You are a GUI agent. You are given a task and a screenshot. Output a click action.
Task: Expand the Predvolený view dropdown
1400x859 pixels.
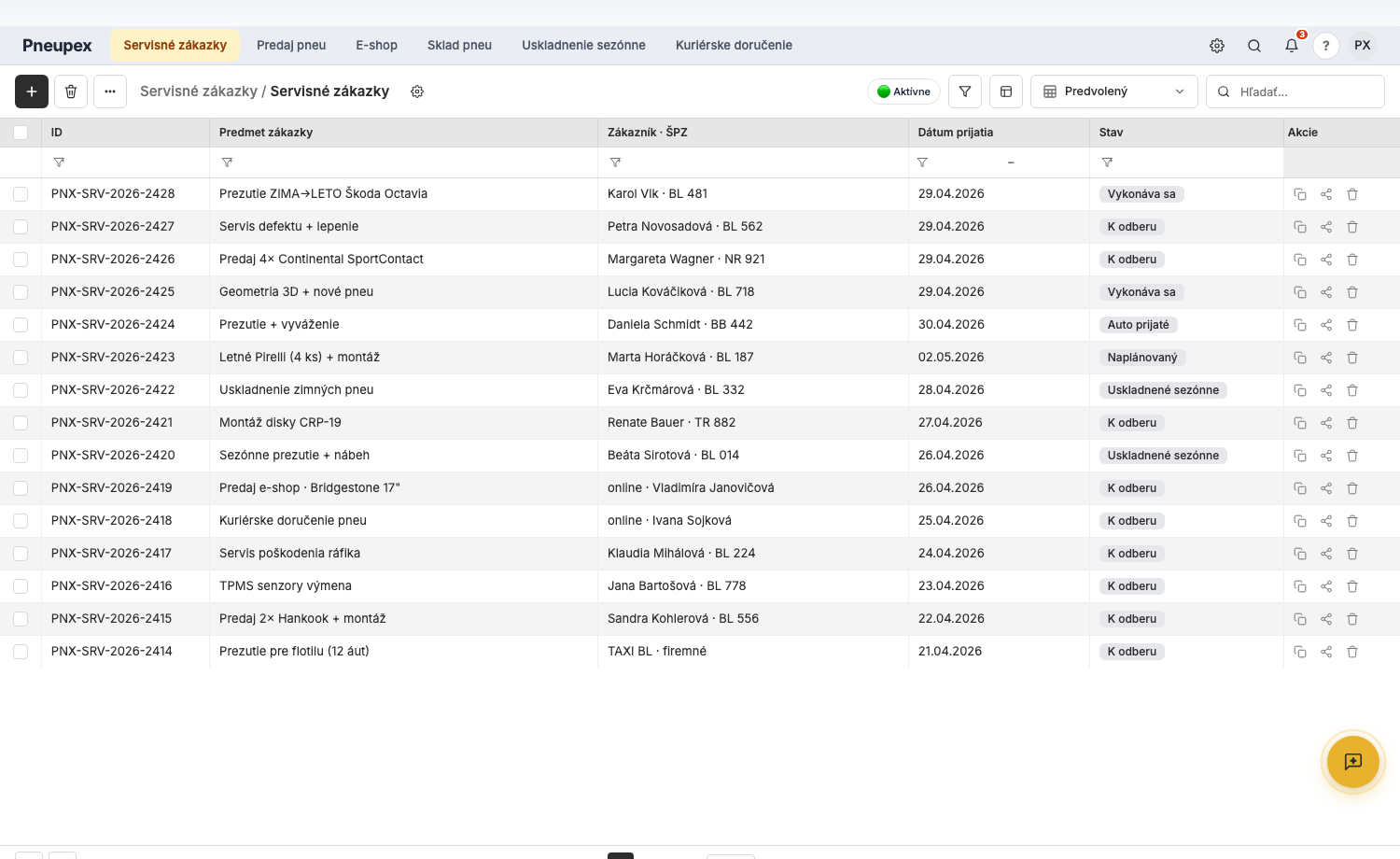tap(1114, 92)
